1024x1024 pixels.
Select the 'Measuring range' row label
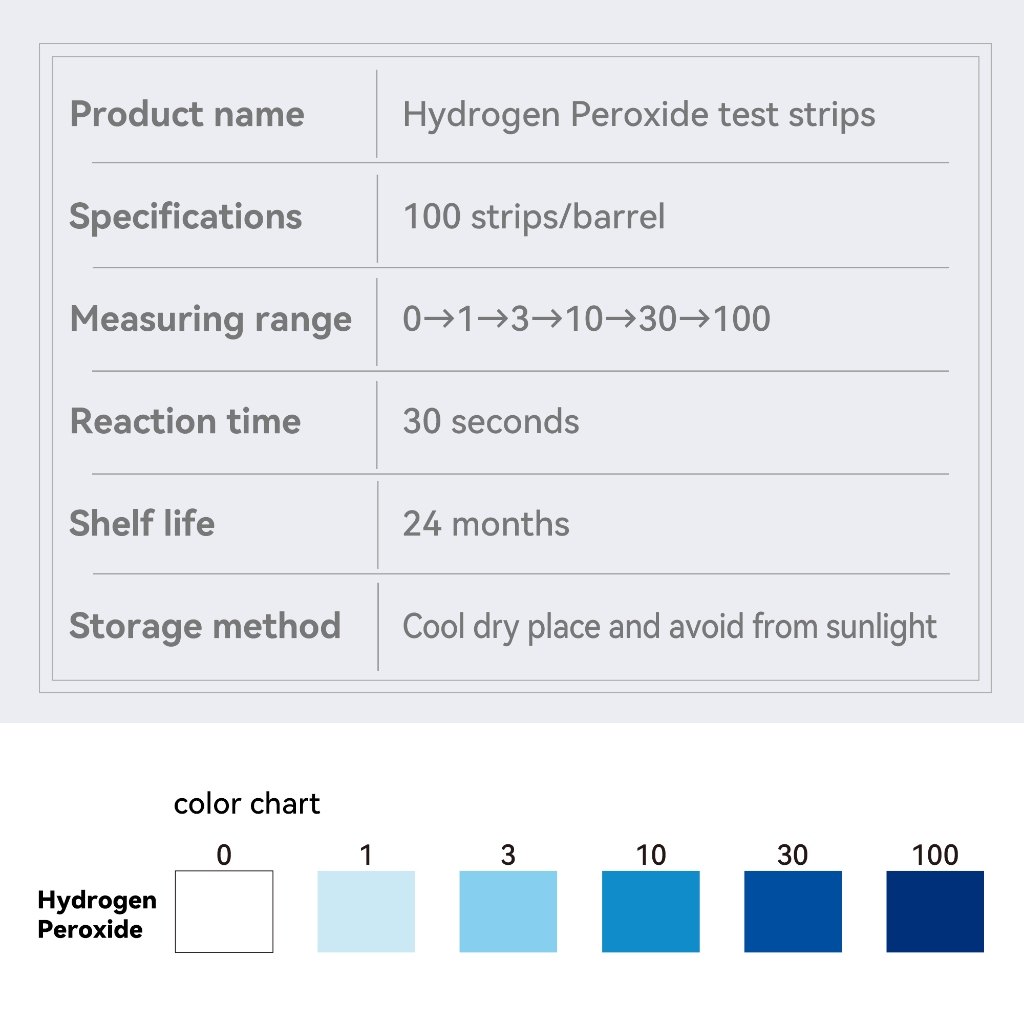pyautogui.click(x=211, y=320)
